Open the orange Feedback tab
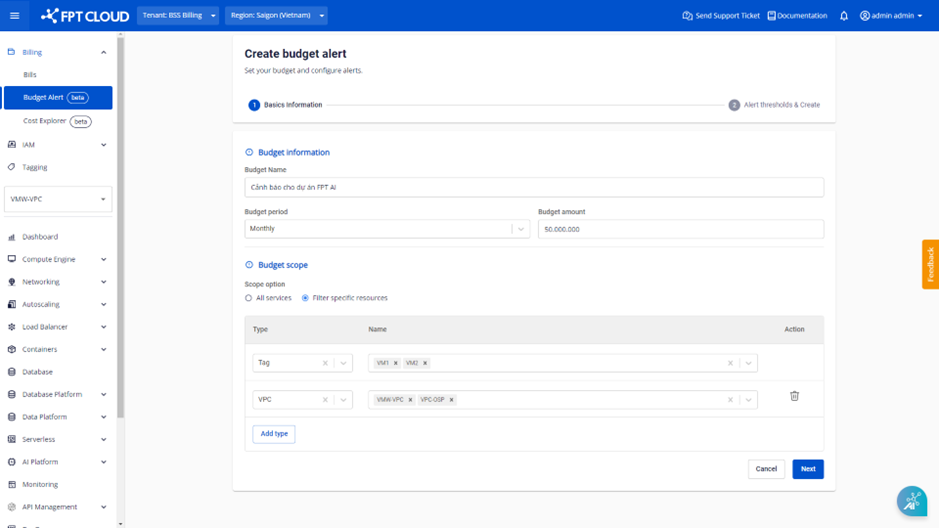The image size is (939, 528). tap(930, 264)
